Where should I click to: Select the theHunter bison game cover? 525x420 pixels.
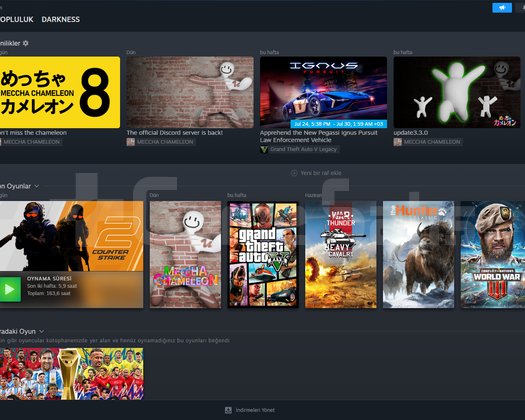(419, 255)
